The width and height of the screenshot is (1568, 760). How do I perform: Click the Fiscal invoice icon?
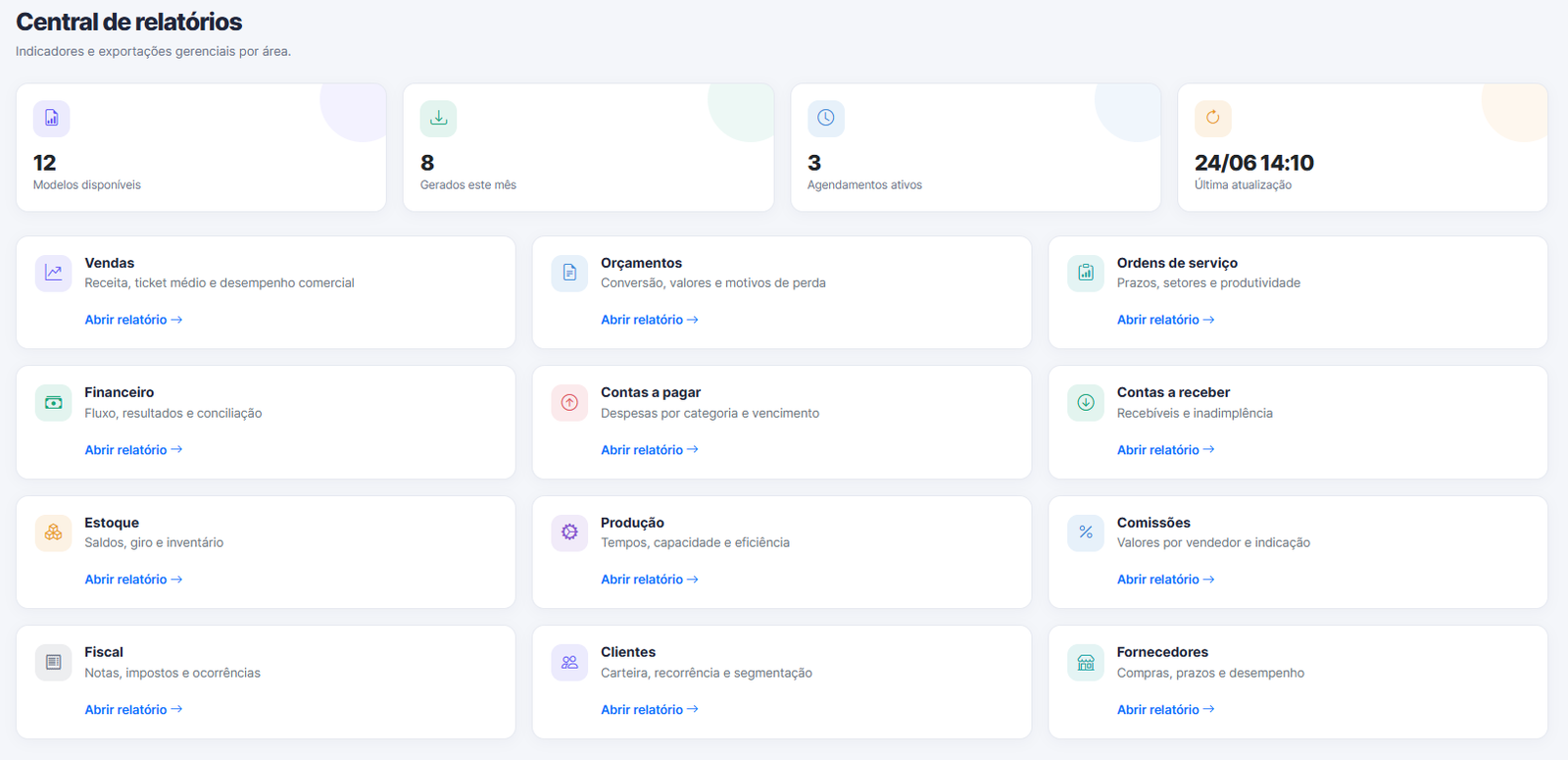tap(53, 663)
